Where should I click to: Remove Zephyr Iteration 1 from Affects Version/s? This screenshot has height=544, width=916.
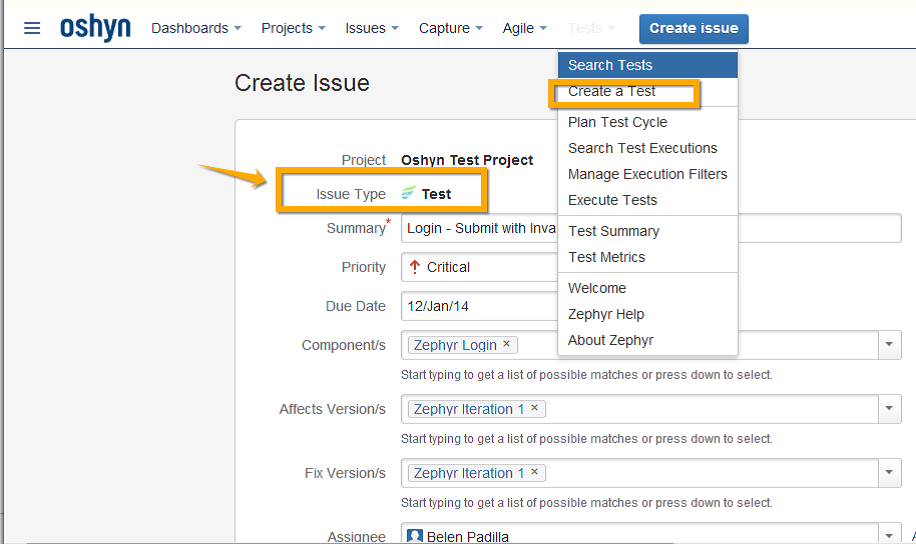tap(534, 408)
